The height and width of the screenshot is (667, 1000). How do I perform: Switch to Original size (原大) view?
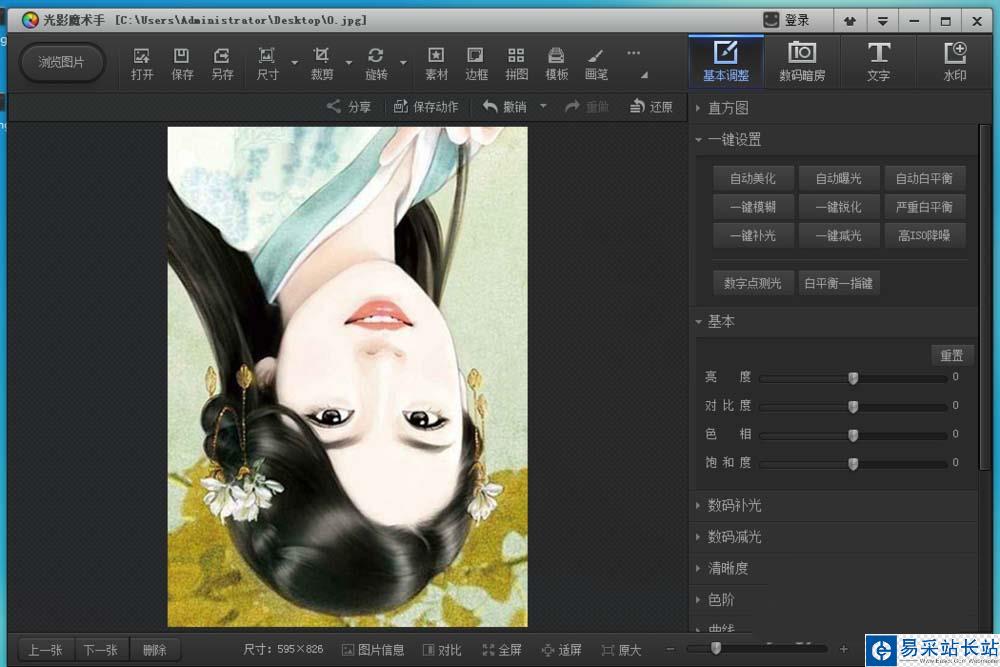coord(621,650)
